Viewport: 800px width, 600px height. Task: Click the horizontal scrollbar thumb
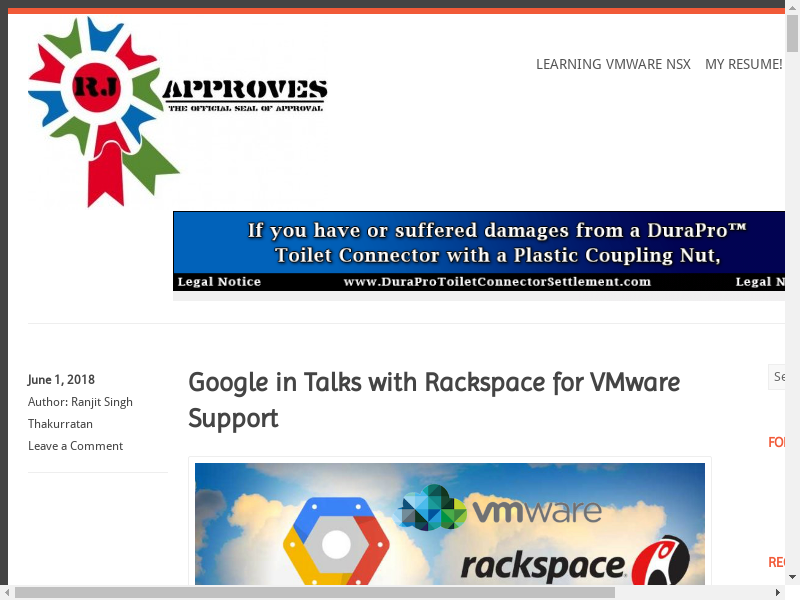315,592
